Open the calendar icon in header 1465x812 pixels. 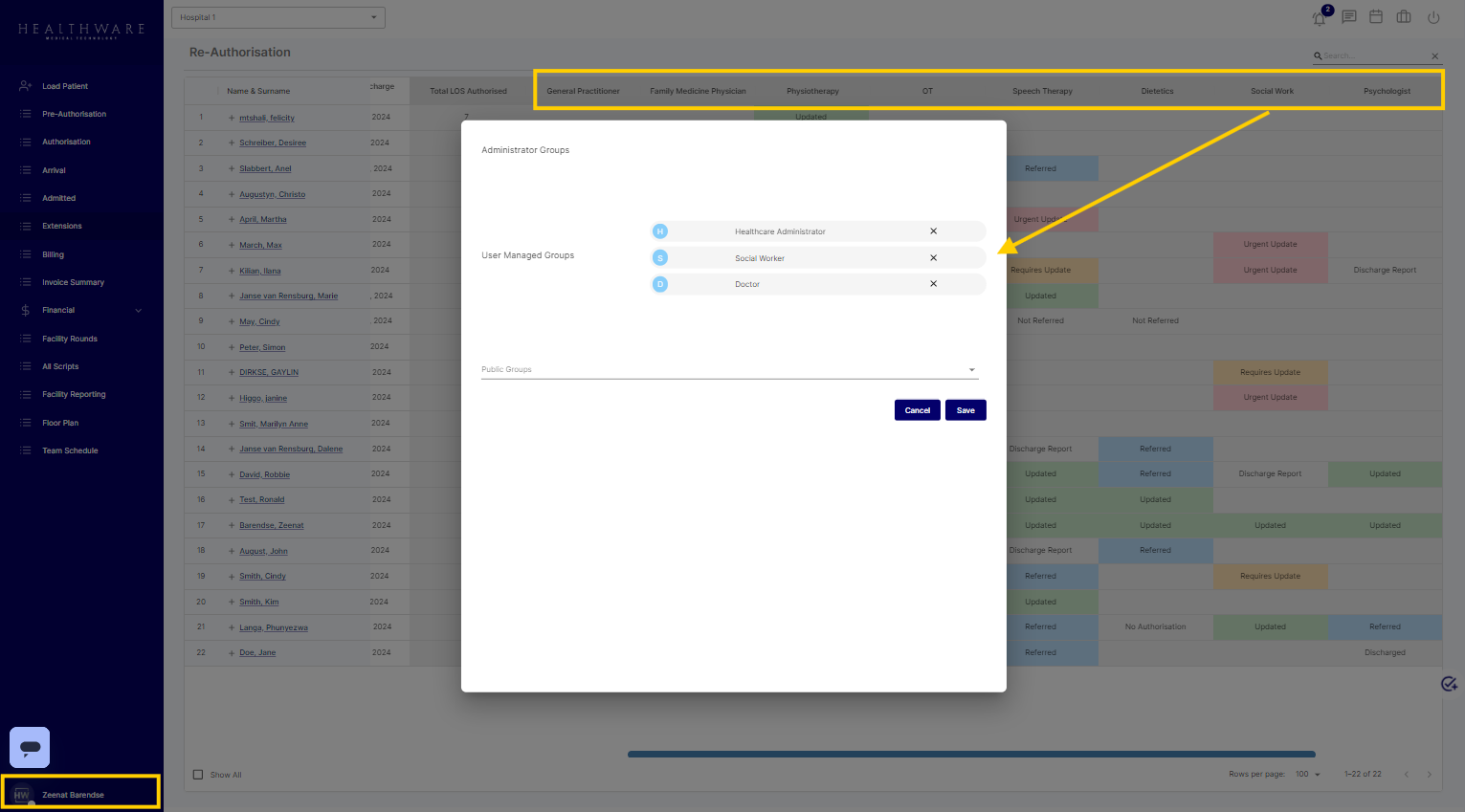(1375, 17)
